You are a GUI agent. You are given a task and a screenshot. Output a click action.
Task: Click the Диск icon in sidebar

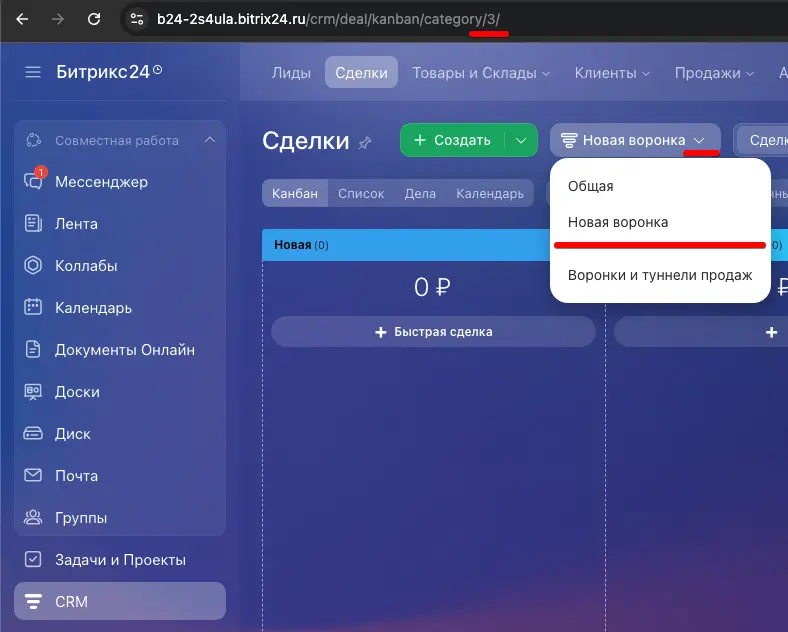pos(33,434)
